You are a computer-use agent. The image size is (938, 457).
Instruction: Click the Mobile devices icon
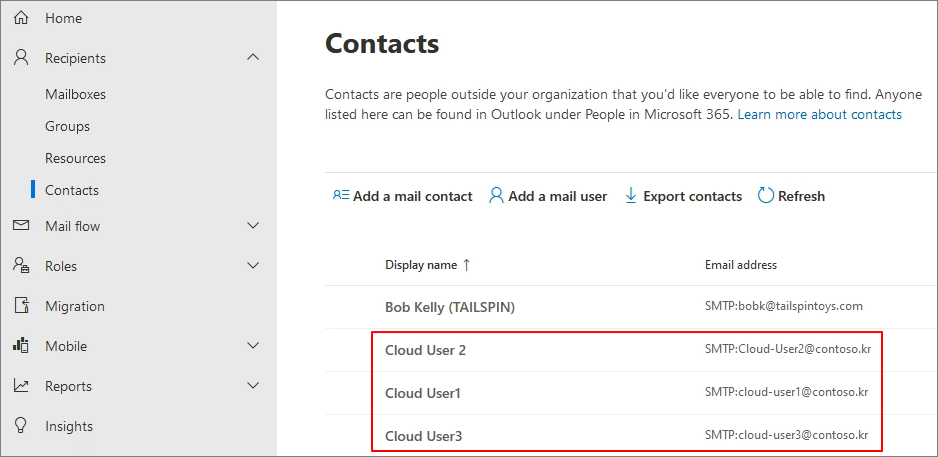click(22, 346)
